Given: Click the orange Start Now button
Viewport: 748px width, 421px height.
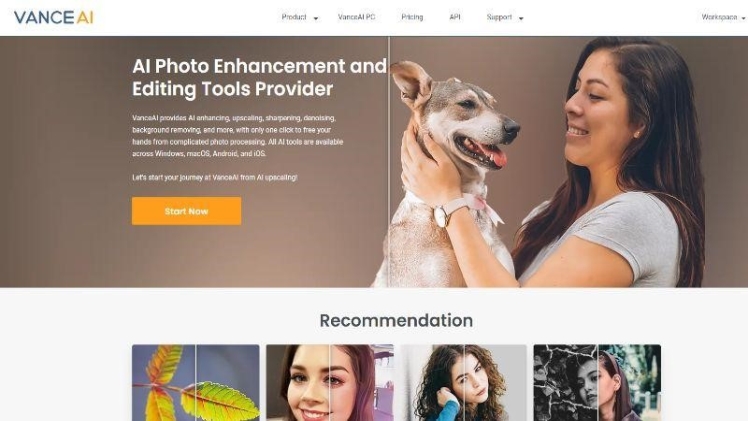Looking at the screenshot, I should point(187,211).
